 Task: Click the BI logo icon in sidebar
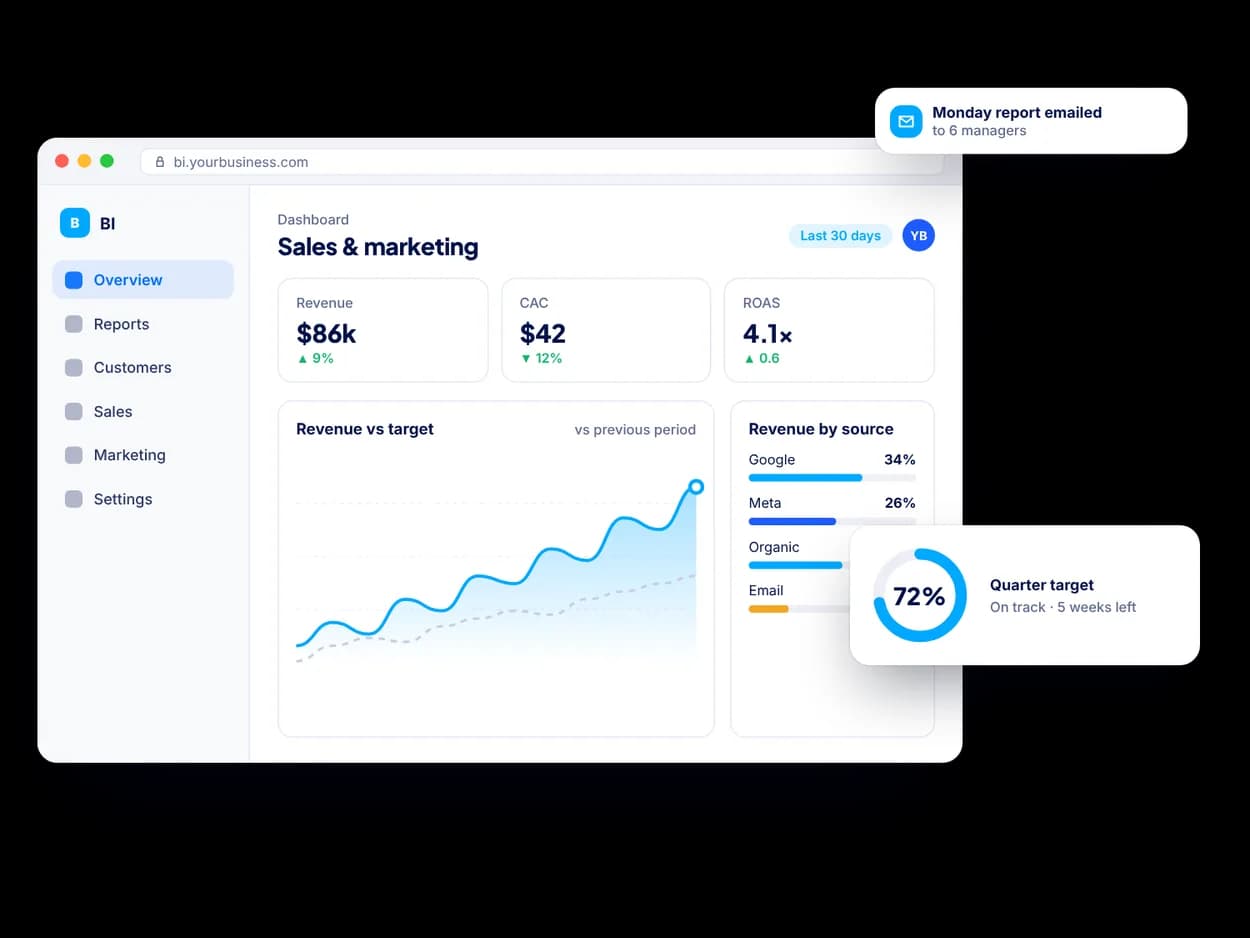pos(75,223)
